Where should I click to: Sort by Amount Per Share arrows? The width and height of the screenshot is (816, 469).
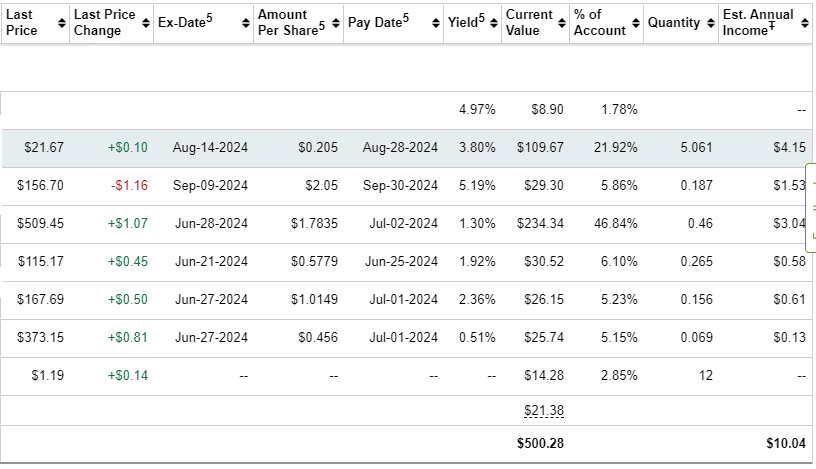[335, 23]
